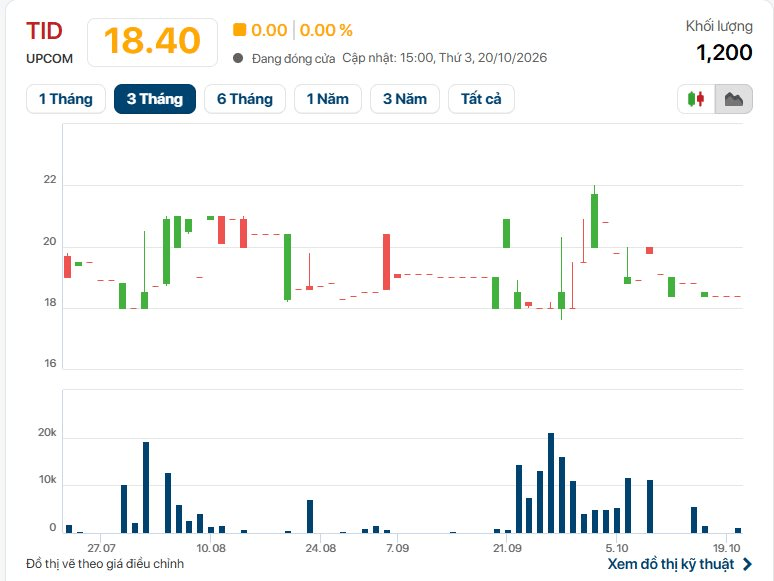Click the orange square change indicator

click(x=239, y=30)
